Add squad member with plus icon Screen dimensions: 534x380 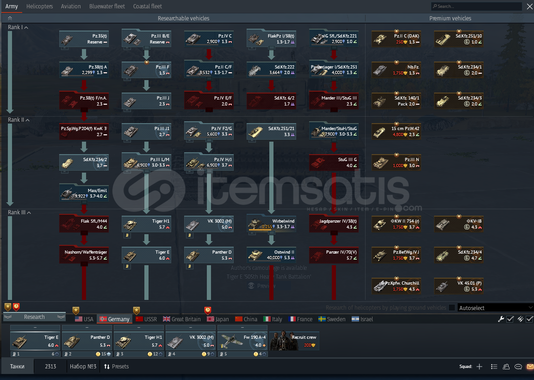tap(480, 366)
